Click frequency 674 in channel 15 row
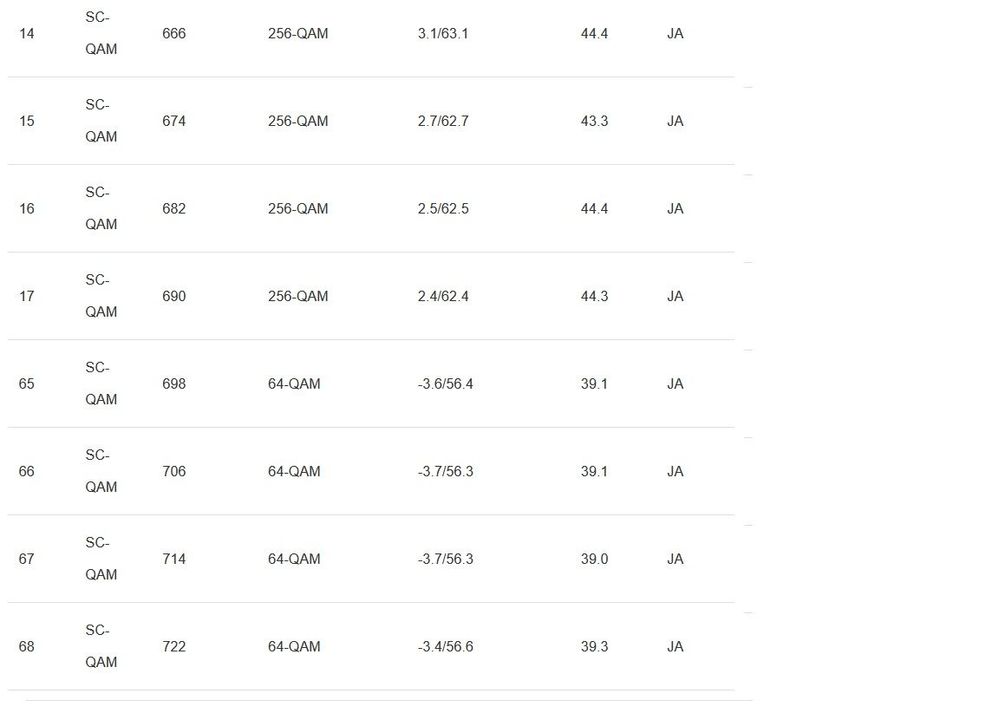 [174, 121]
